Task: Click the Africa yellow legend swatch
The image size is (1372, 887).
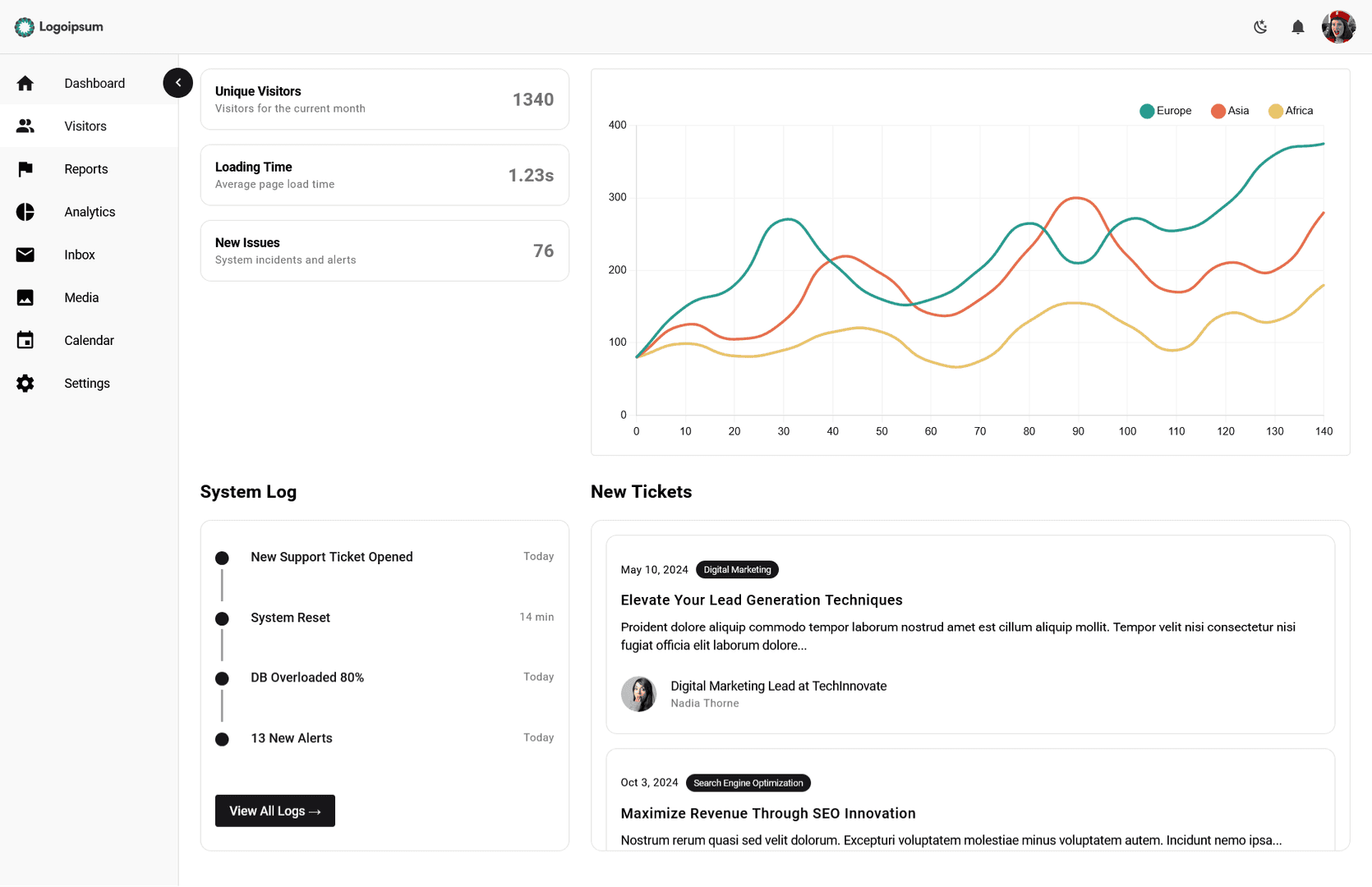Action: 1275,111
